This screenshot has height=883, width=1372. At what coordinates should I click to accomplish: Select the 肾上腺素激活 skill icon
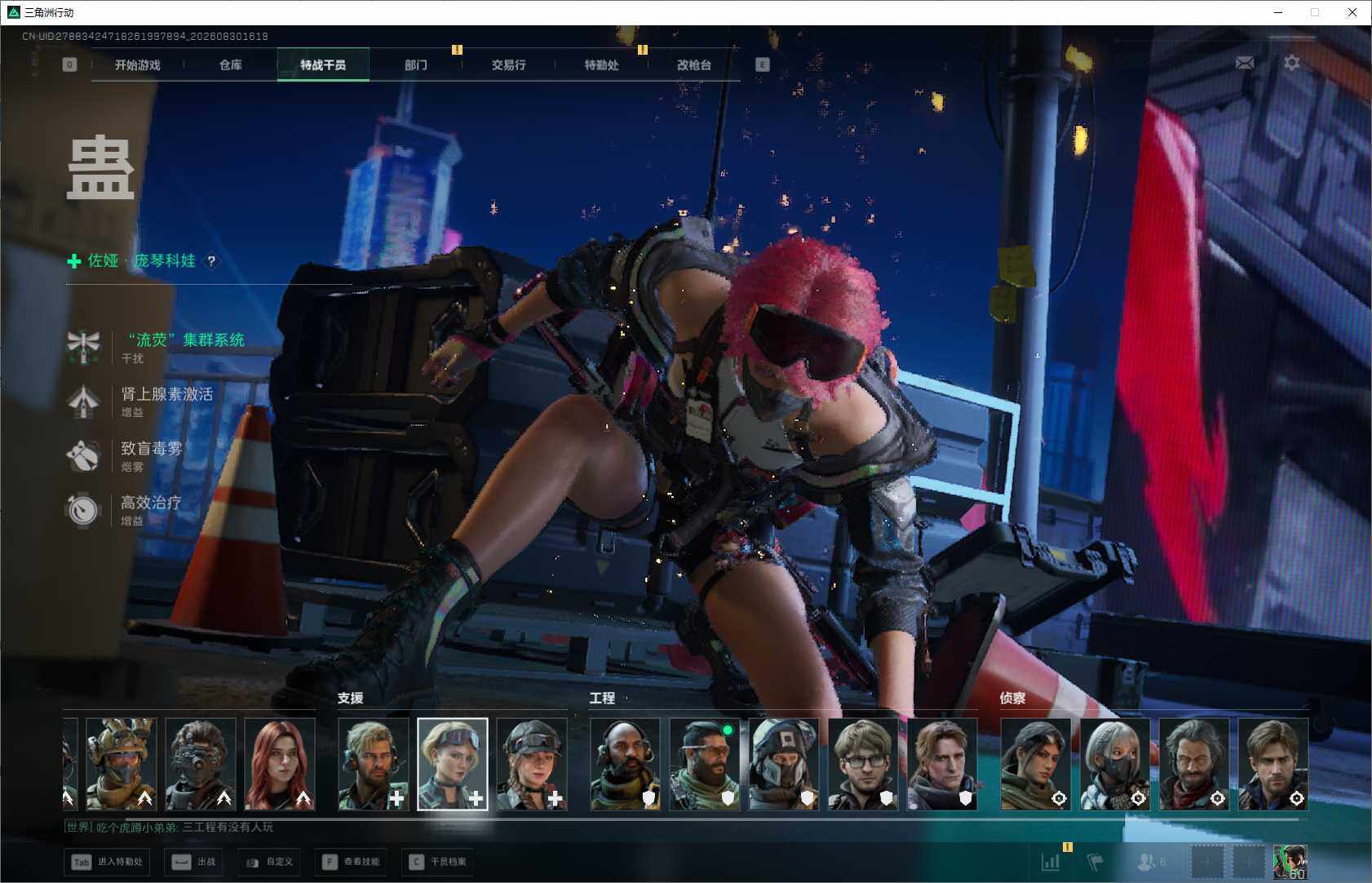pos(83,402)
